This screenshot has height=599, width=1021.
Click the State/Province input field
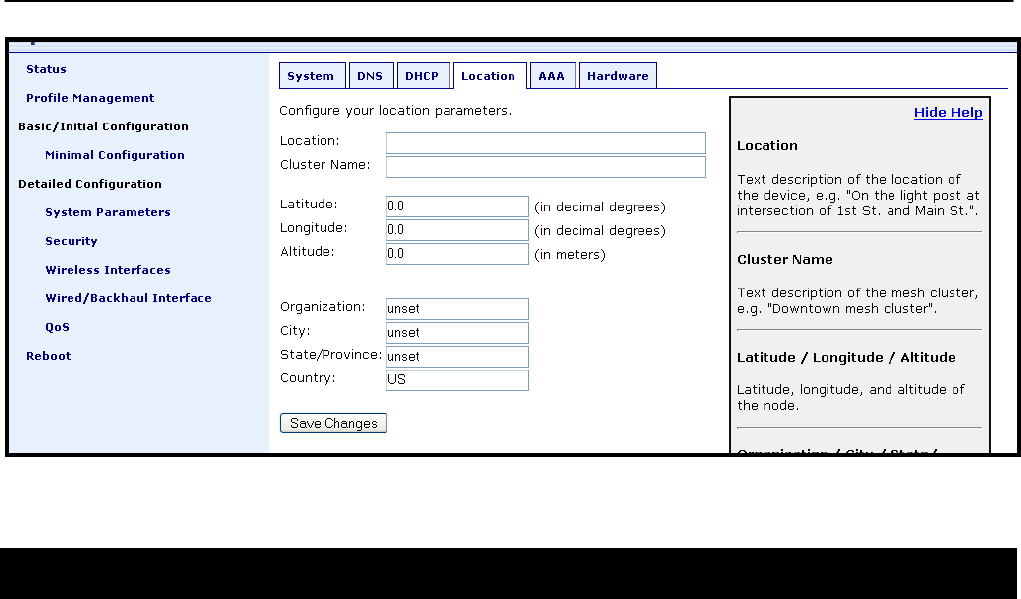click(x=457, y=357)
